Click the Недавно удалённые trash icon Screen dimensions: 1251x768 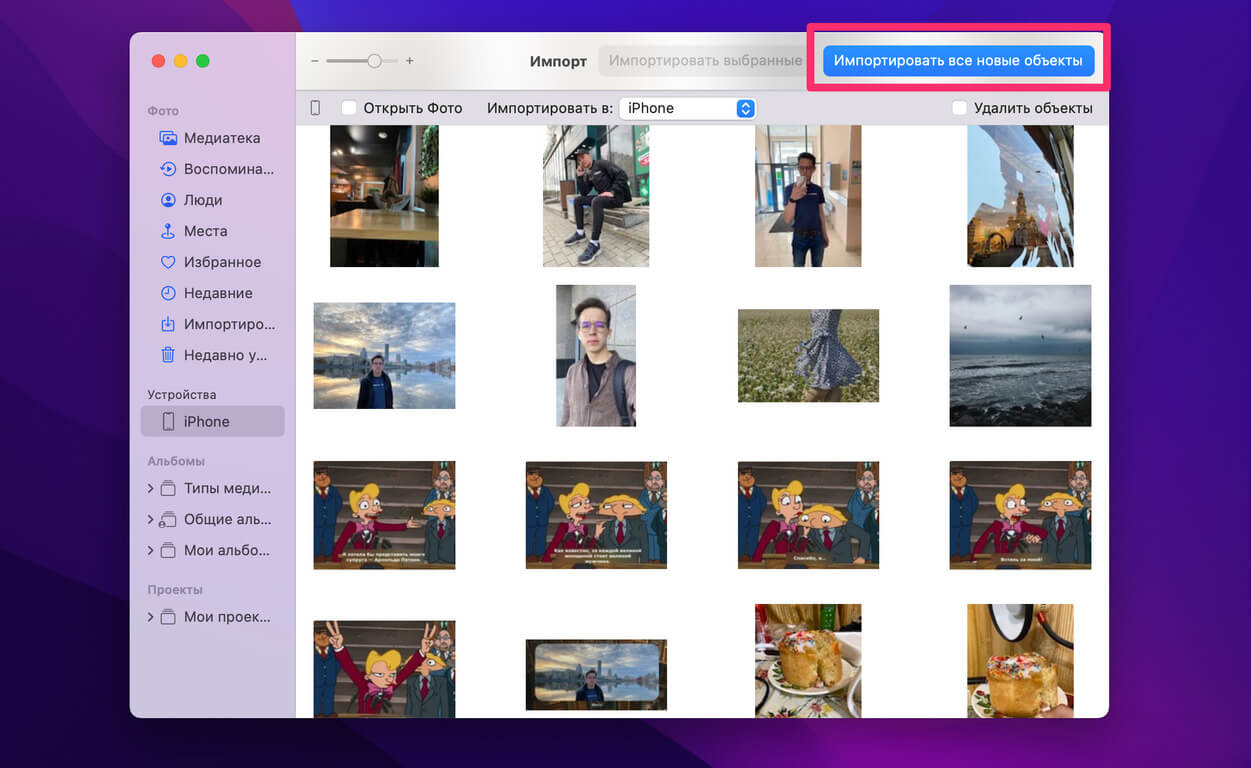[x=168, y=355]
